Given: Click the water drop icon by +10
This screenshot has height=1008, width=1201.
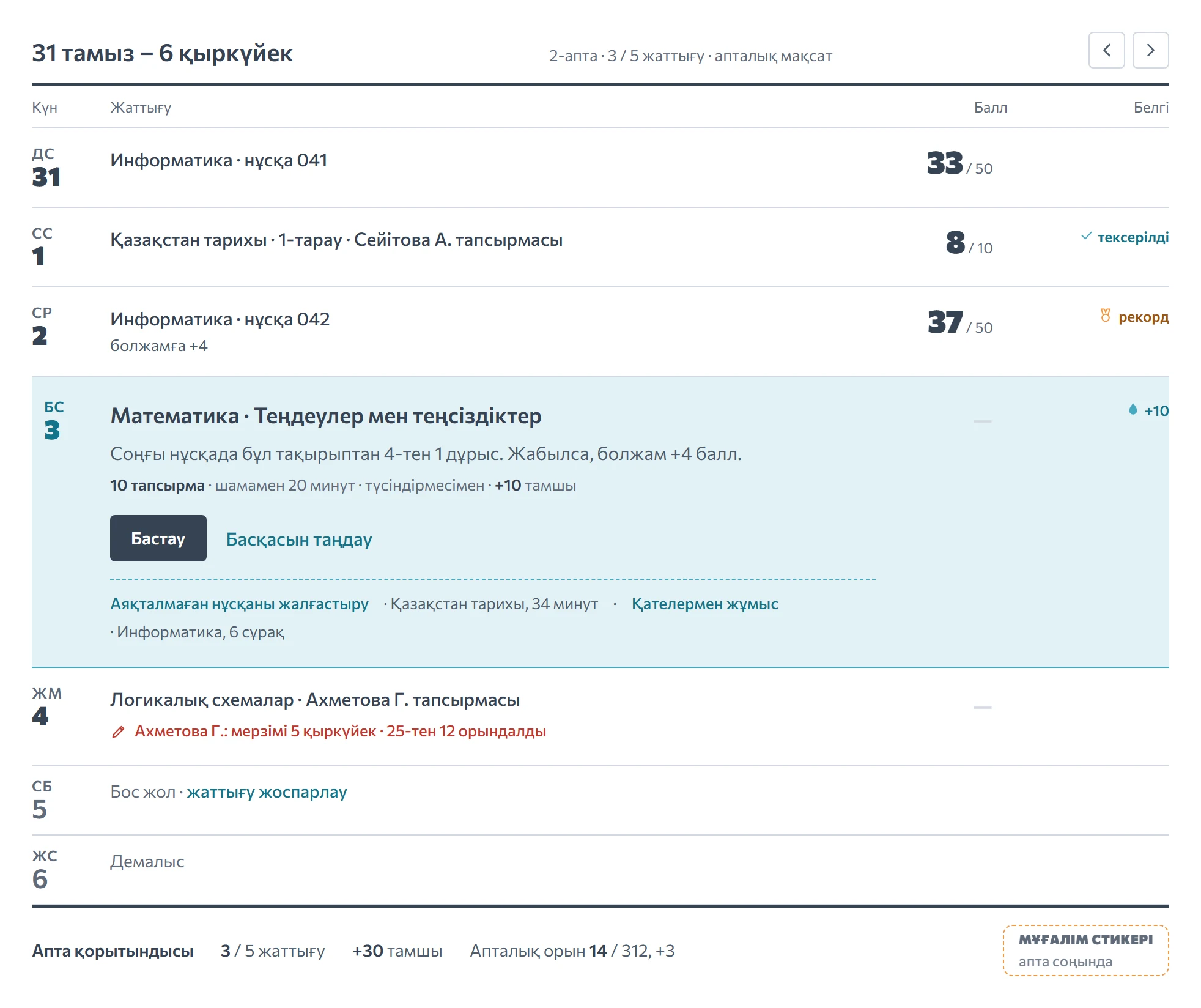Looking at the screenshot, I should click(1133, 409).
